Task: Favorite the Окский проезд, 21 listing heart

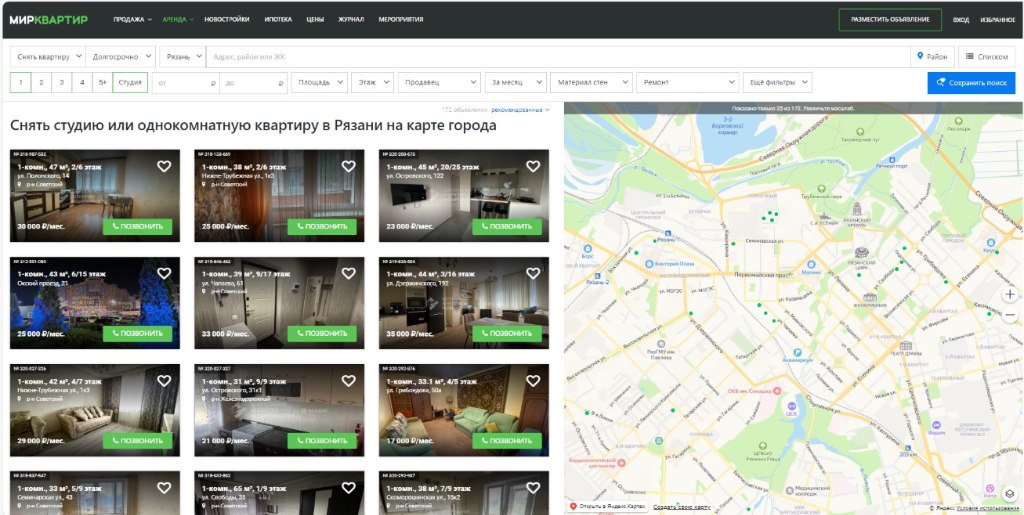Action: tap(164, 273)
